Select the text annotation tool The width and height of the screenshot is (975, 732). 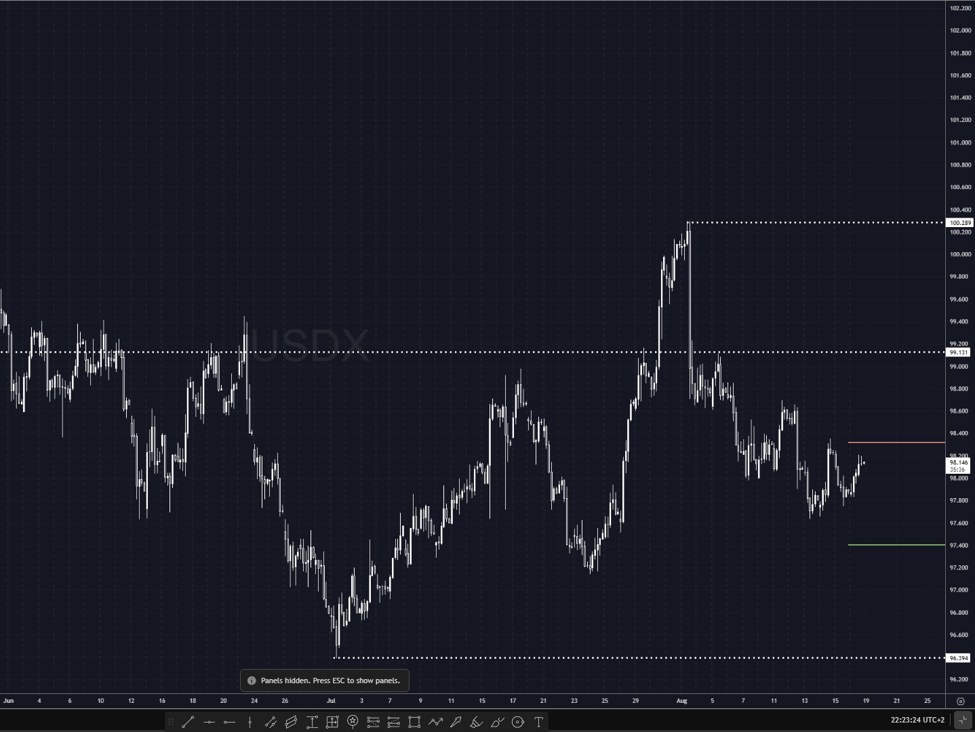(539, 722)
